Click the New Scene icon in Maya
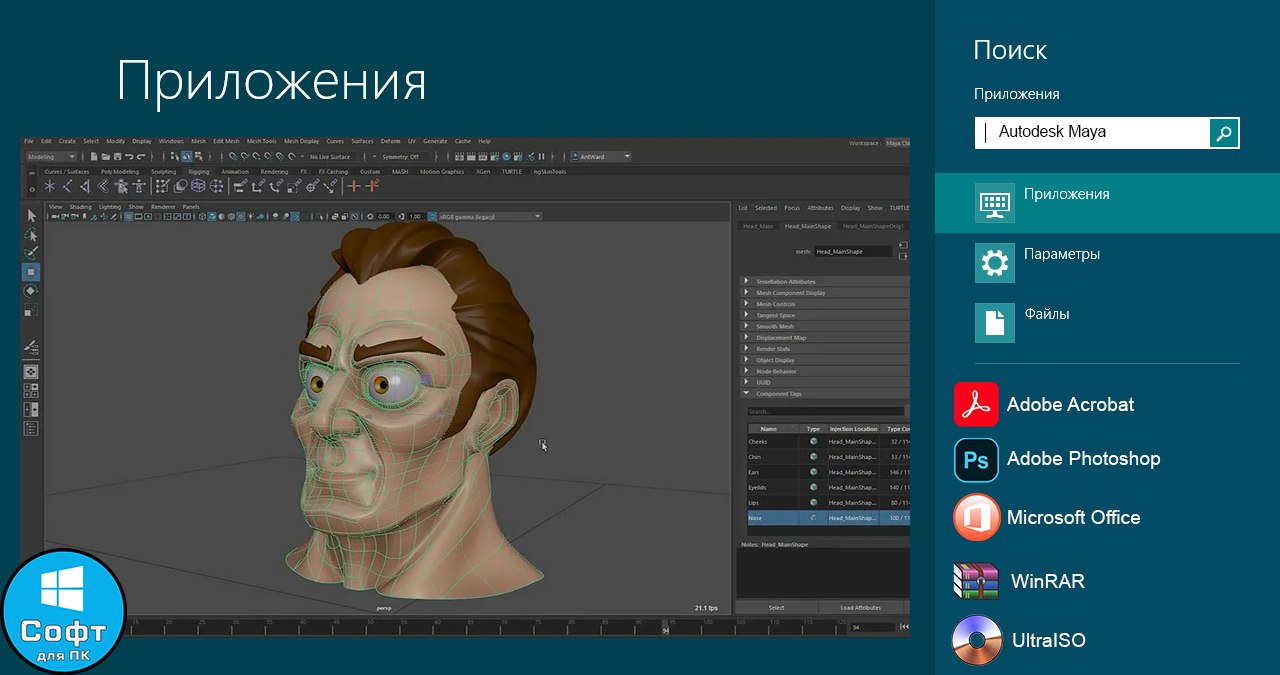 (x=93, y=157)
